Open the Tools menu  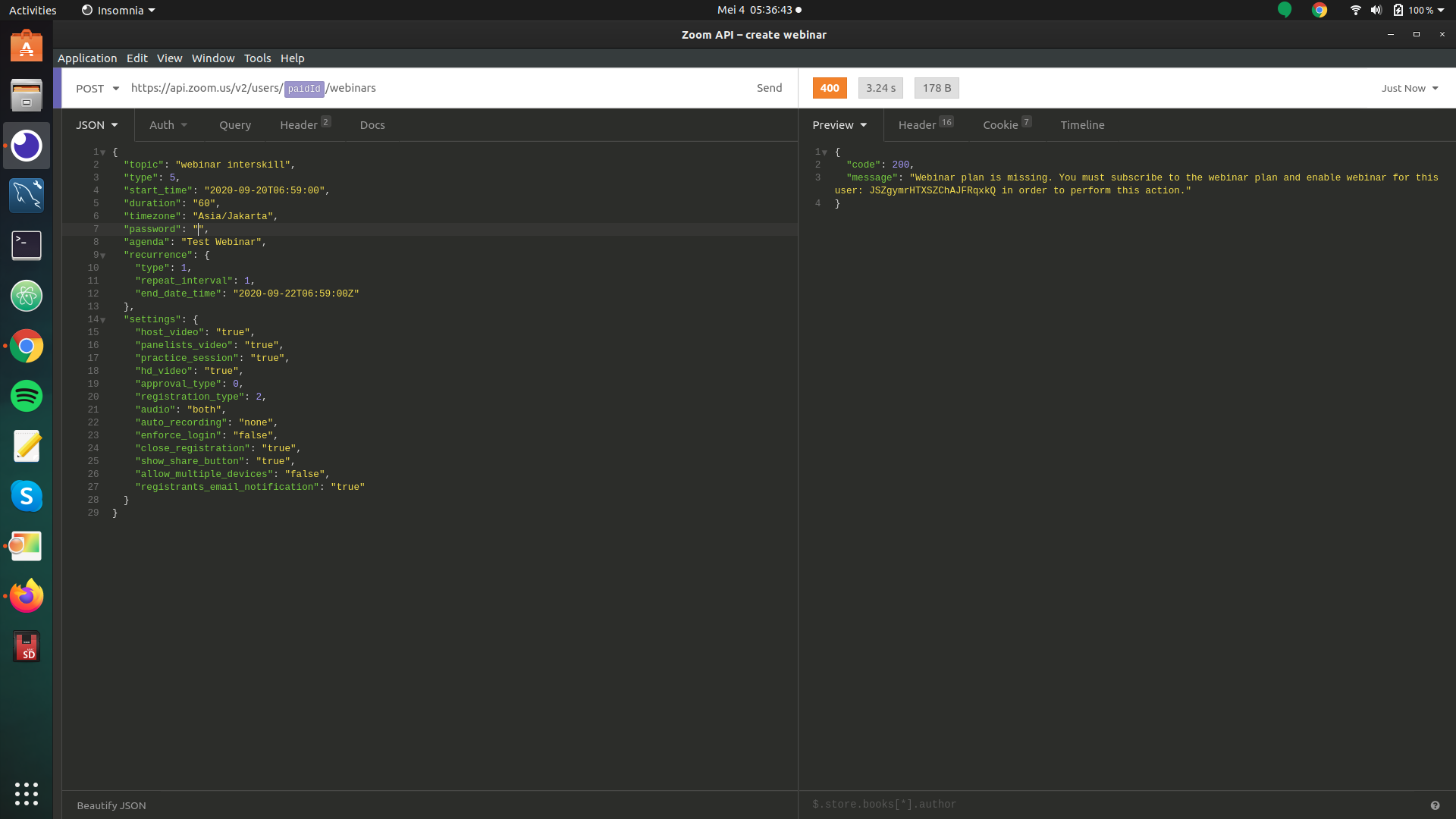257,58
